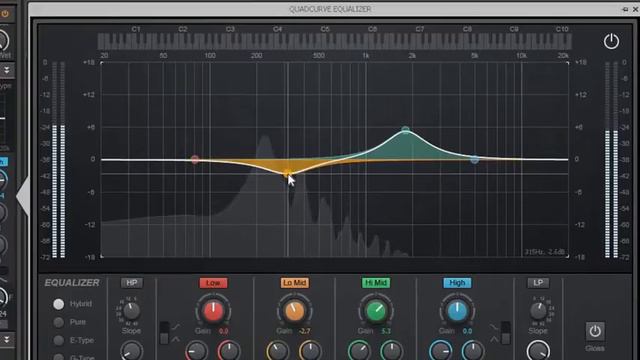Click the Lo Mid gain value -2.7

tap(304, 331)
